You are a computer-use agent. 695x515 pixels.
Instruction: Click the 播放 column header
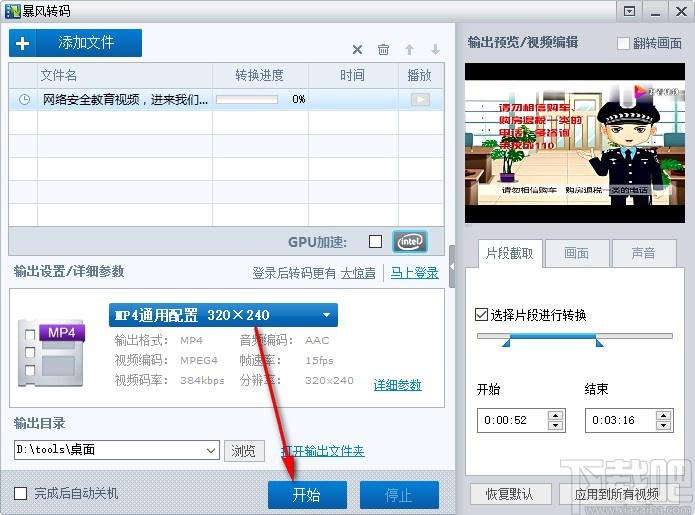point(421,75)
